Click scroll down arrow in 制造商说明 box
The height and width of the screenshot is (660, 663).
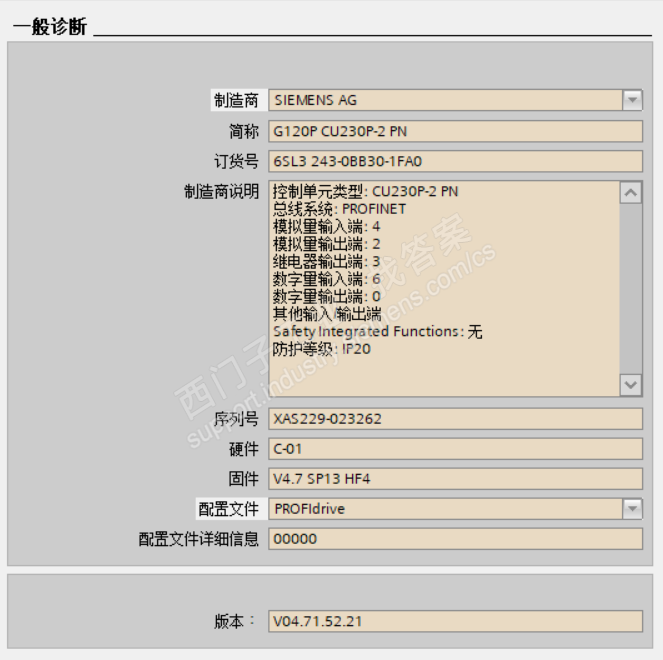pyautogui.click(x=631, y=385)
